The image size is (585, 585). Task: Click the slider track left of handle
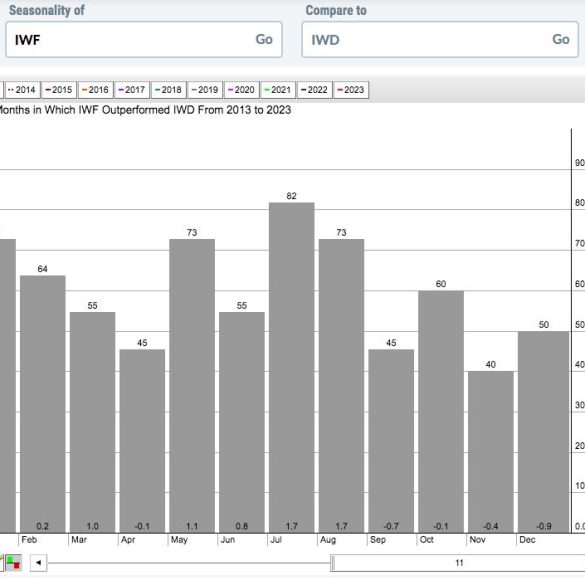(x=189, y=563)
